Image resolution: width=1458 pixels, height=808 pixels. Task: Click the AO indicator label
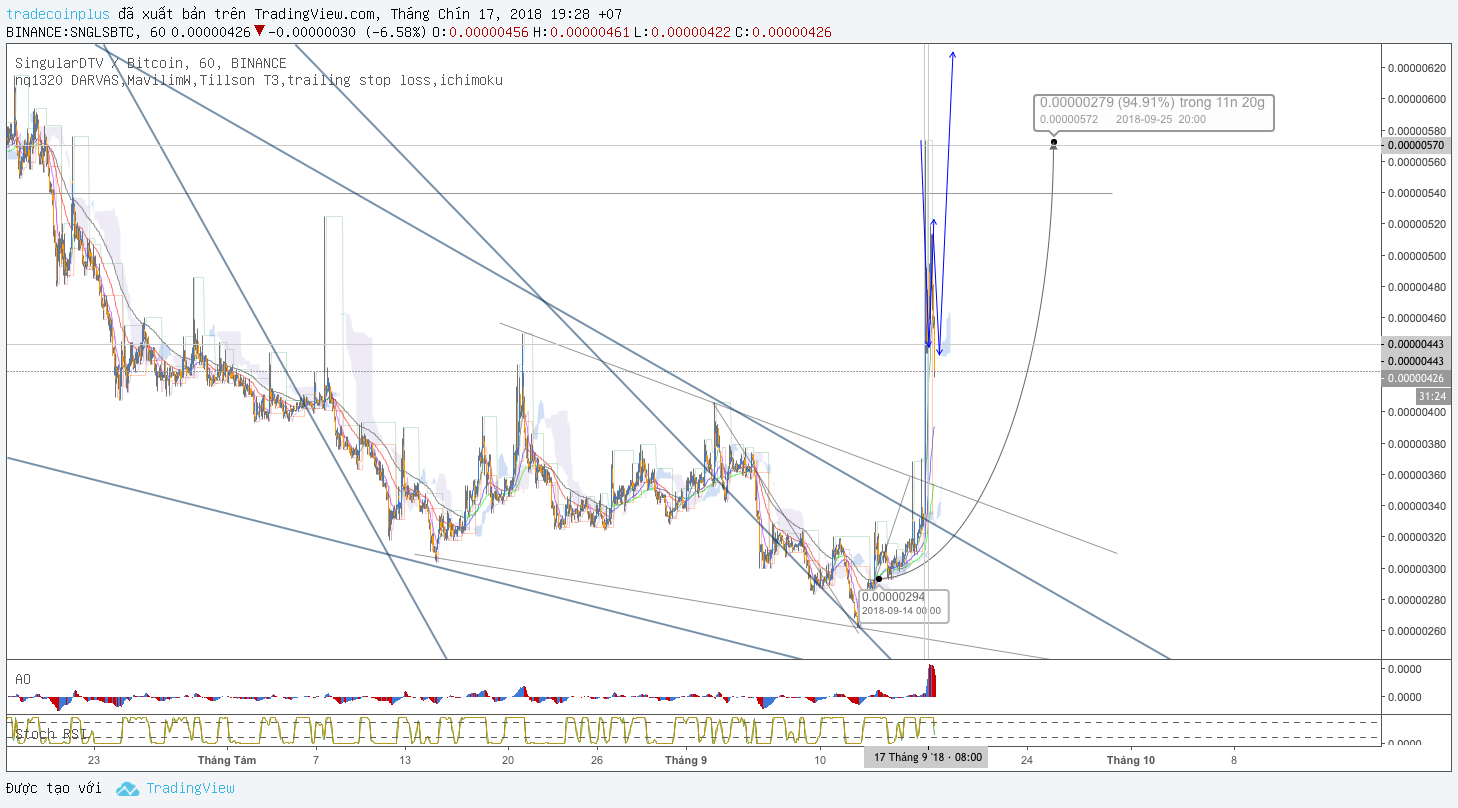(x=23, y=679)
